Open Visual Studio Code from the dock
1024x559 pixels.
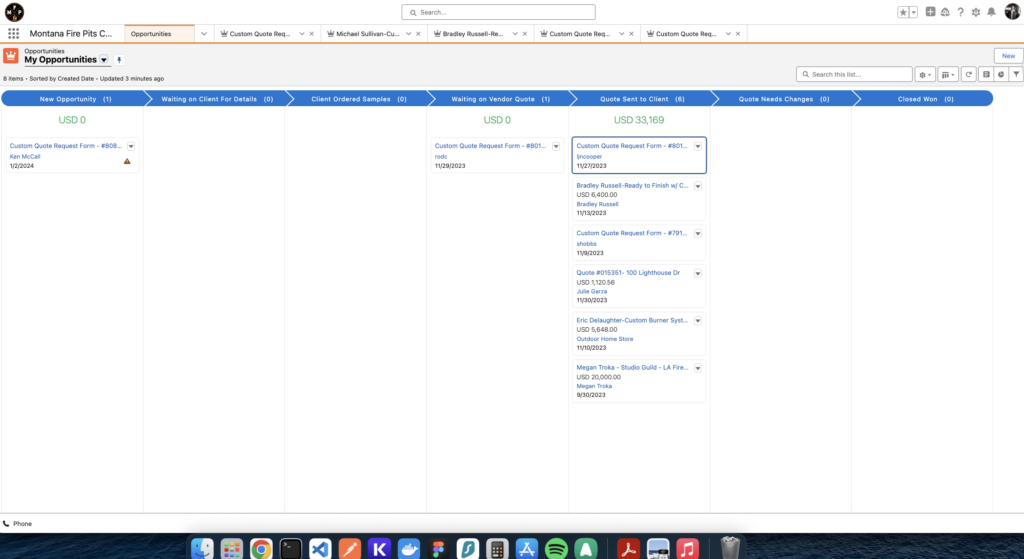pyautogui.click(x=320, y=549)
